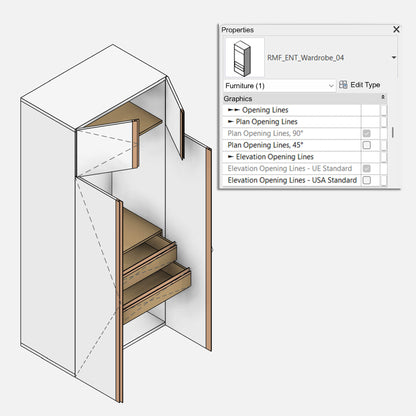Screen dimensions: 416x416
Task: Click Elevation Opening Lines - USA Standard label
Action: click(292, 180)
